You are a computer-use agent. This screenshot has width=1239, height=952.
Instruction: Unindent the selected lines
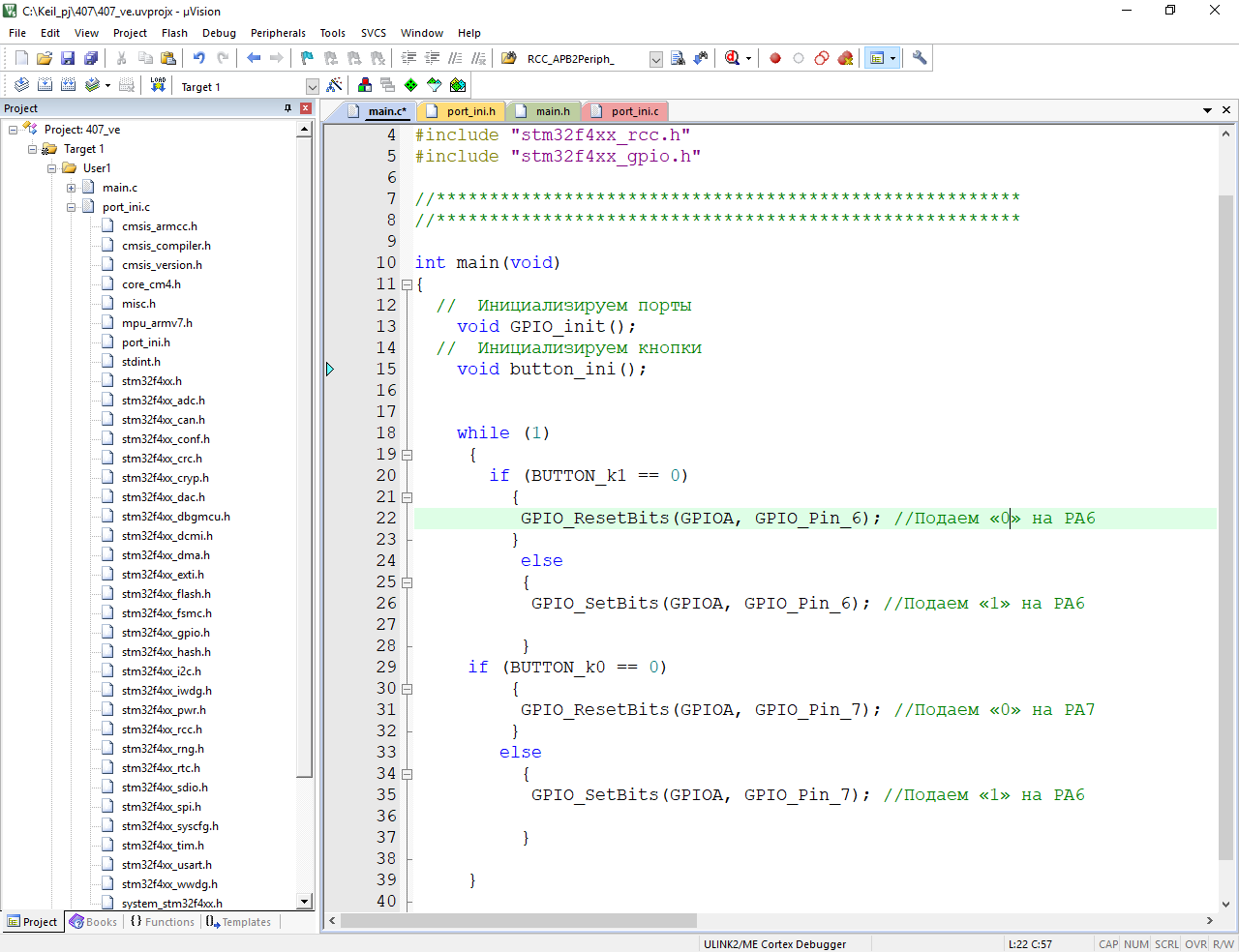tap(432, 58)
